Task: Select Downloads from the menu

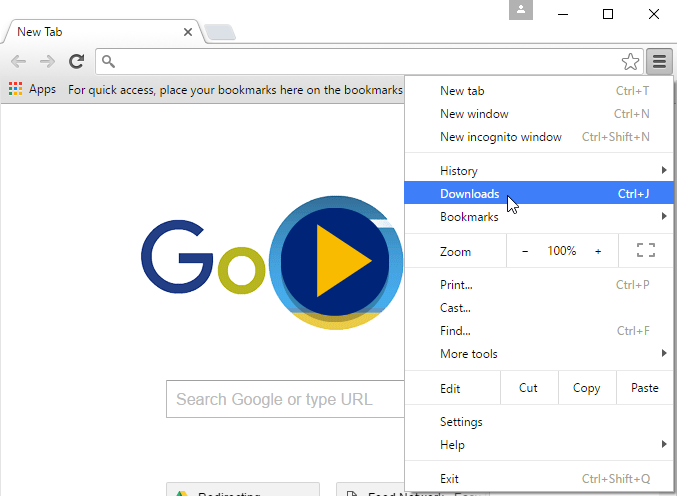Action: [x=470, y=194]
